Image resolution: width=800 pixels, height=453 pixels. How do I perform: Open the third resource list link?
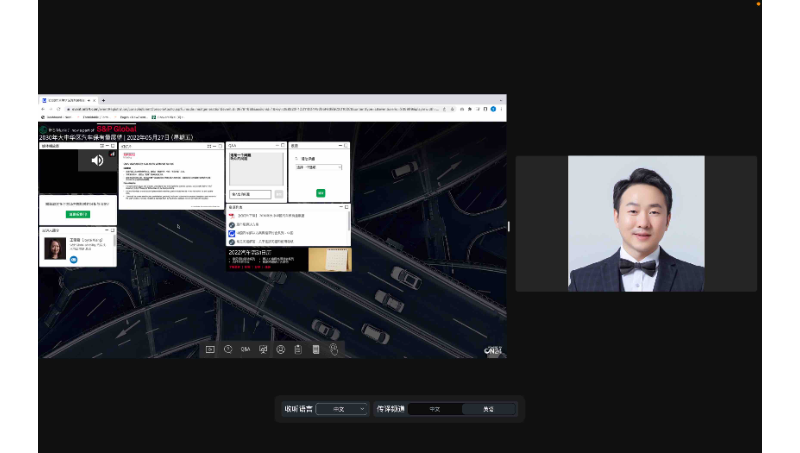pos(265,233)
